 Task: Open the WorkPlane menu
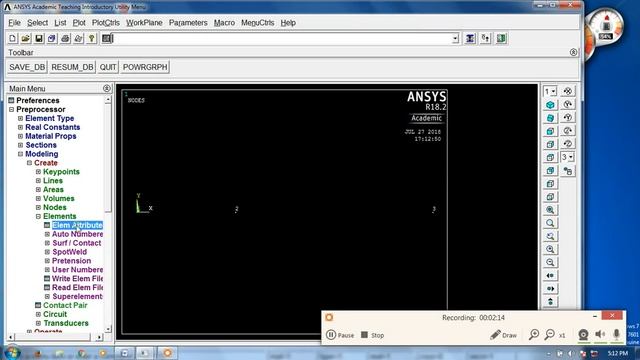tap(144, 23)
